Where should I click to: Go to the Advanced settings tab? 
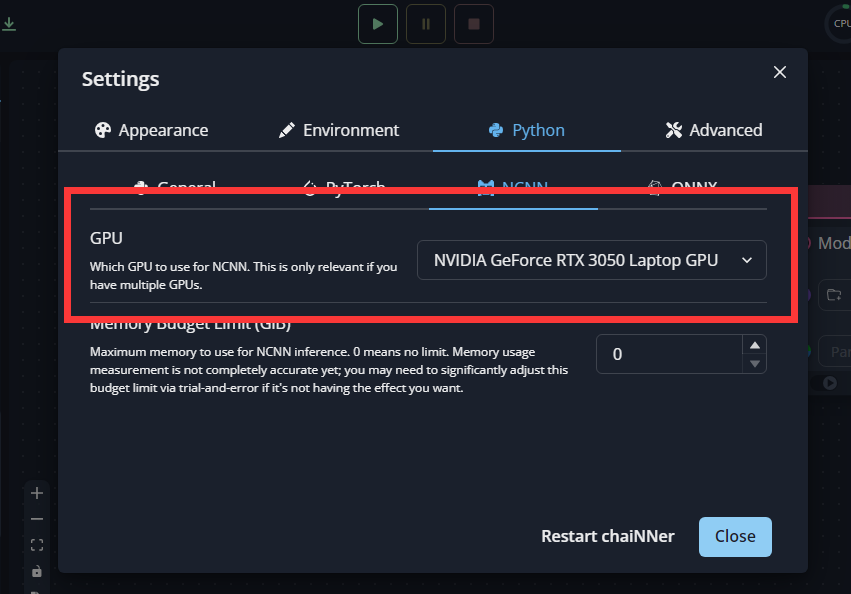714,130
